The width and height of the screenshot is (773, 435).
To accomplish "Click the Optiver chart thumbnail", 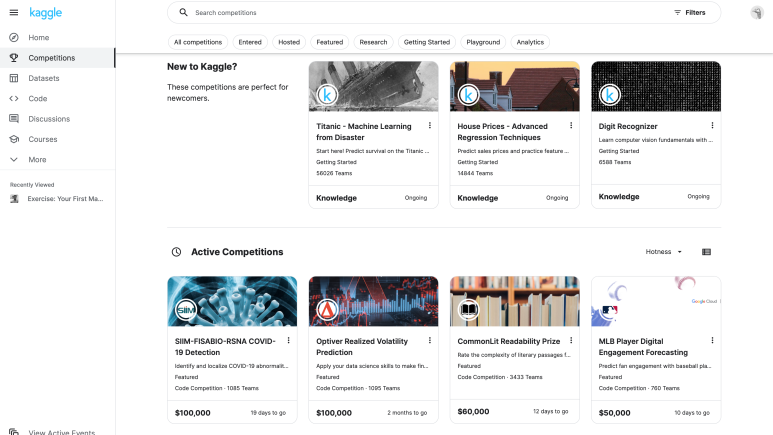I will 373,301.
